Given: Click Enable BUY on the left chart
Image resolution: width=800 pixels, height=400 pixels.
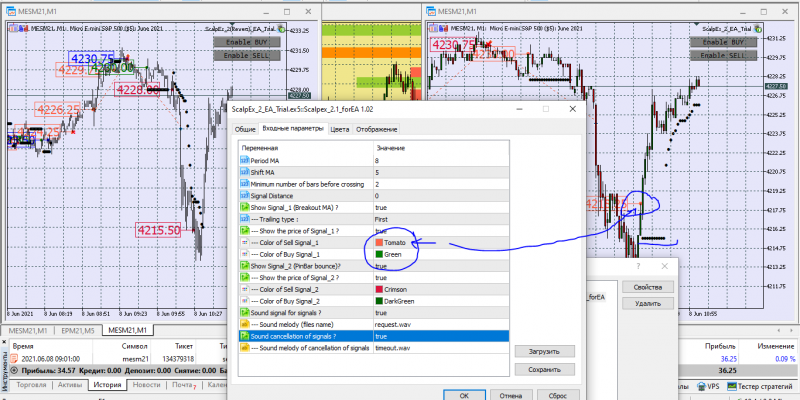Looking at the screenshot, I should (247, 42).
